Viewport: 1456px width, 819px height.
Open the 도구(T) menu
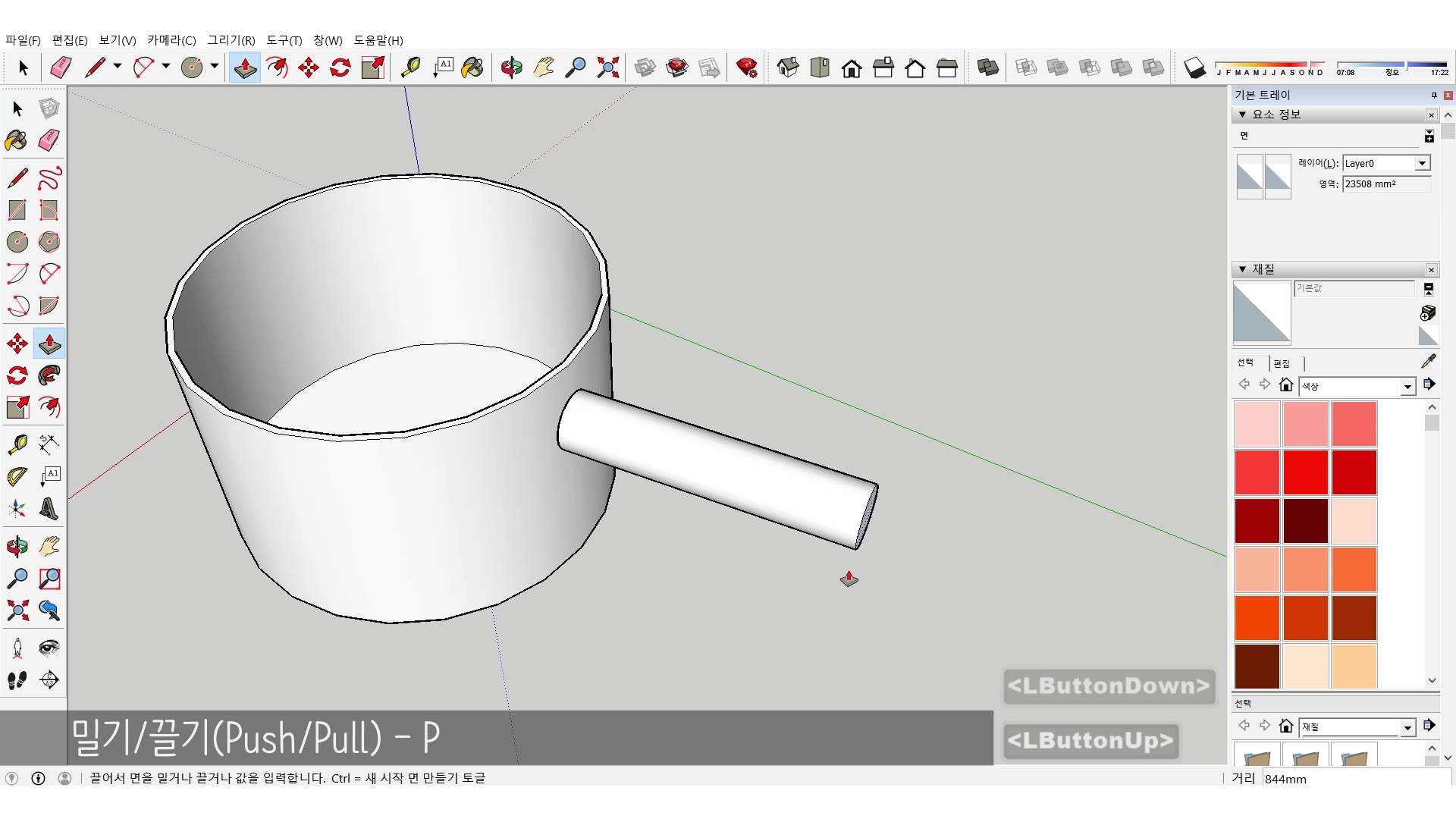click(x=284, y=40)
